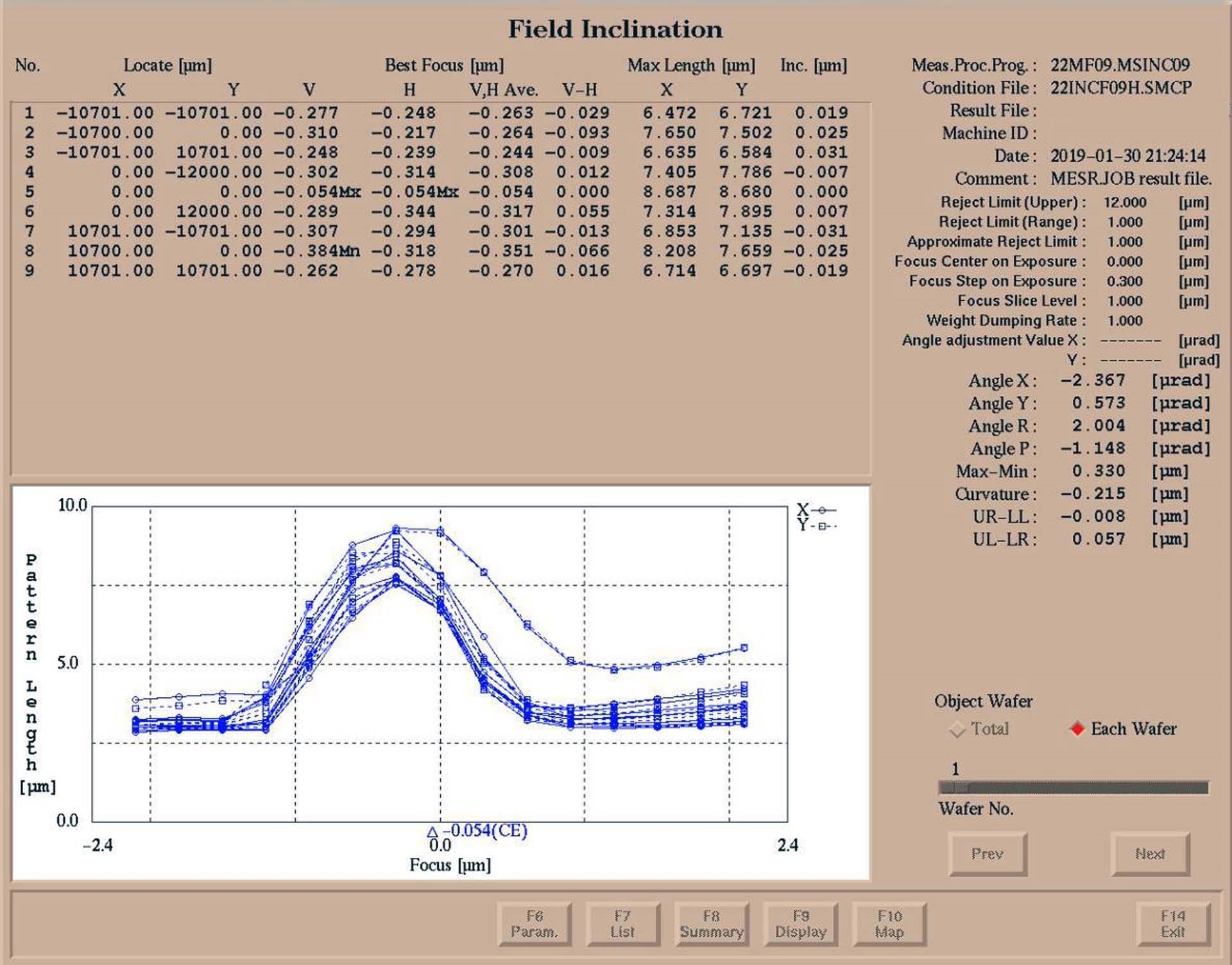Click the Inc. [µm] column header

click(x=814, y=65)
